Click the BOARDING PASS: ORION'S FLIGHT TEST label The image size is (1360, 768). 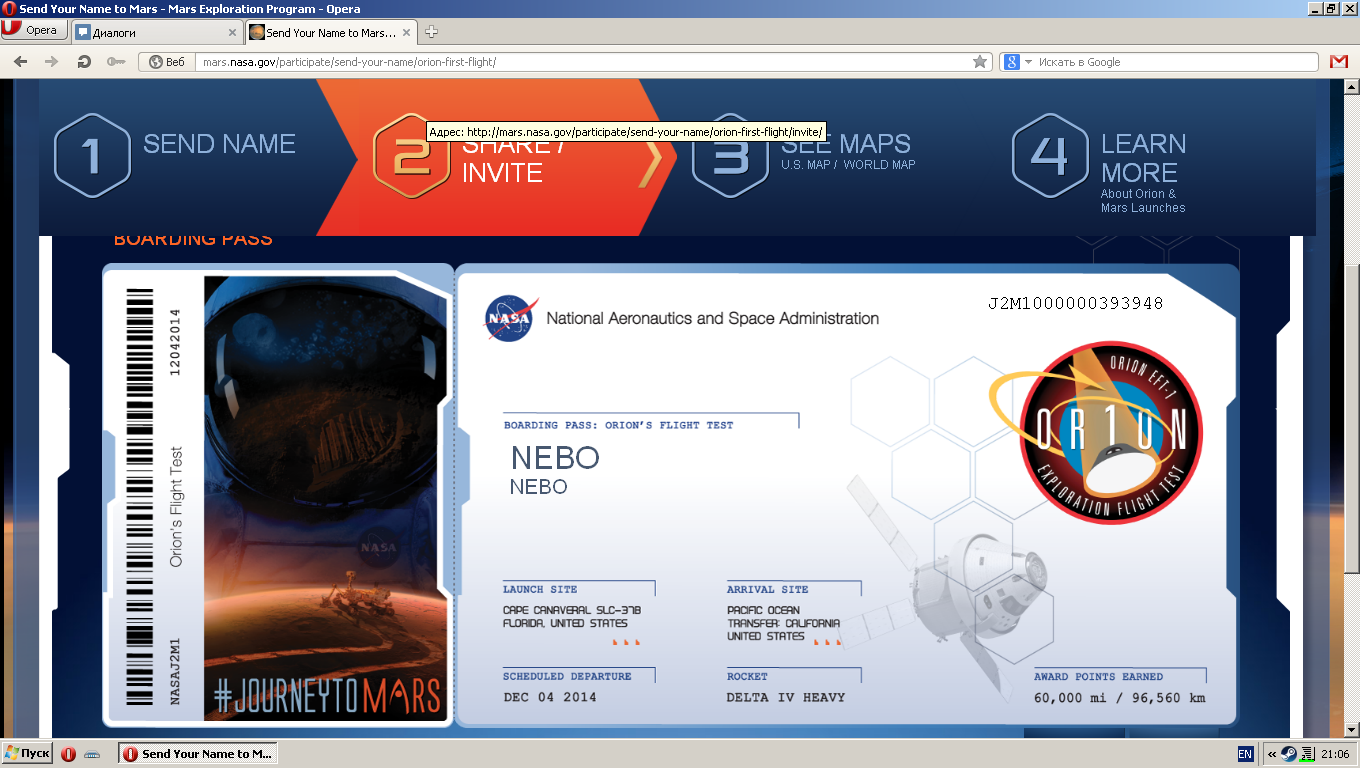click(618, 426)
